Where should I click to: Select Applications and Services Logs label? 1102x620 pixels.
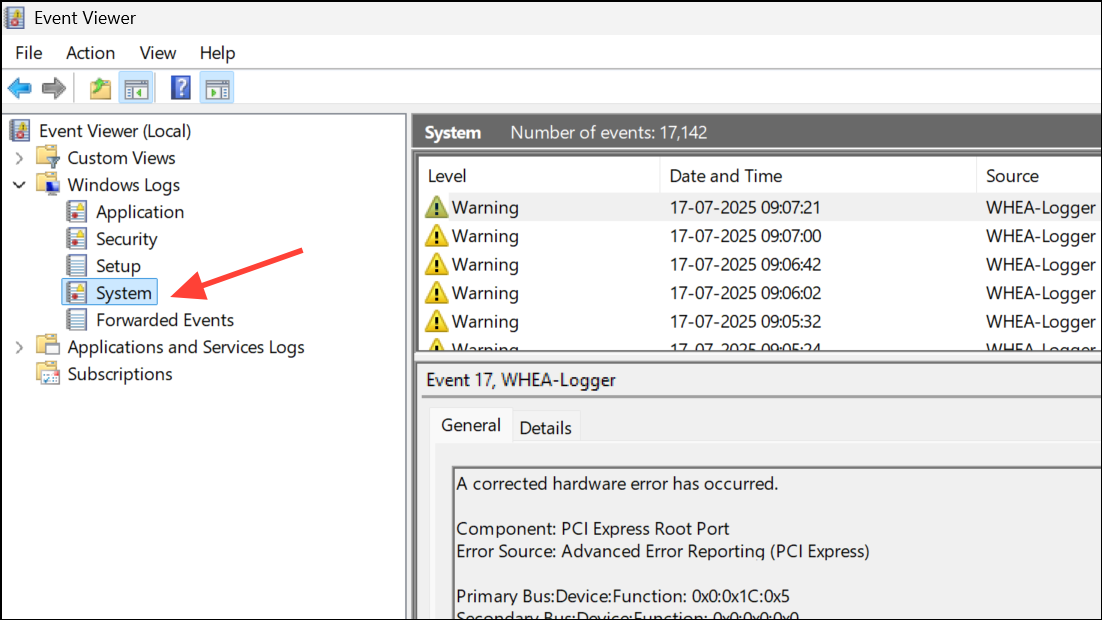point(186,347)
